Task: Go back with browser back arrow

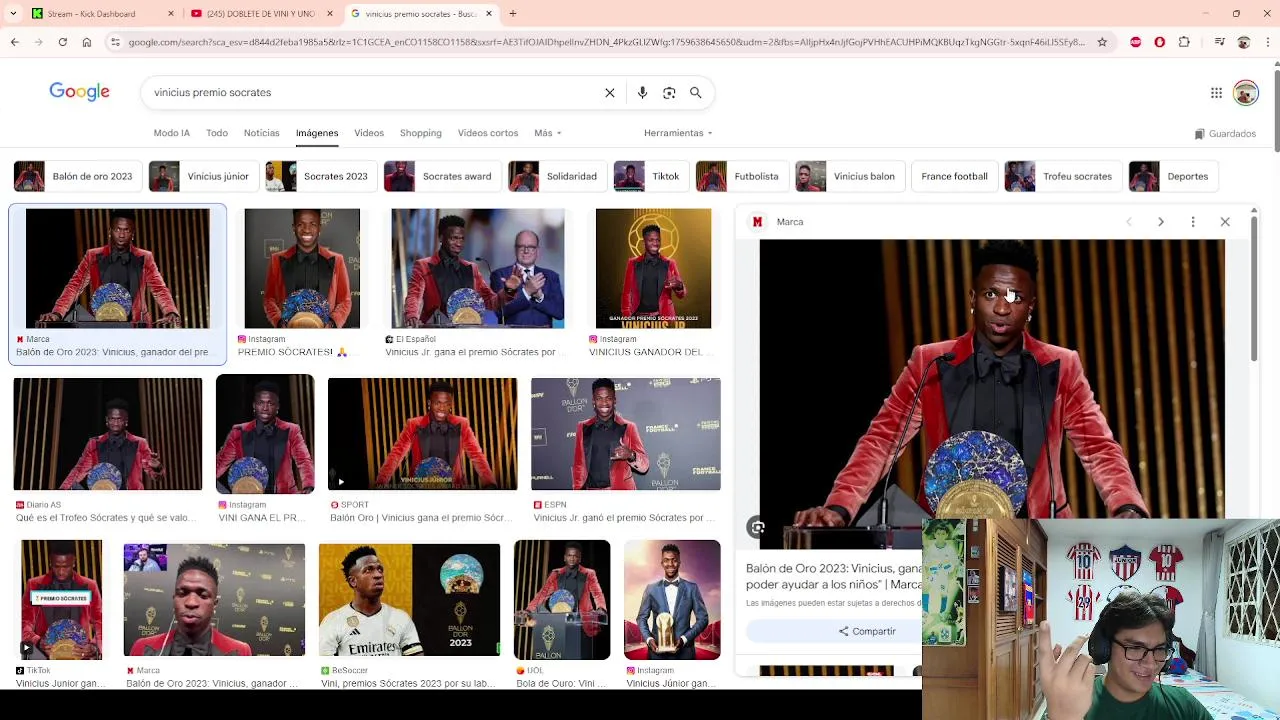Action: (14, 42)
